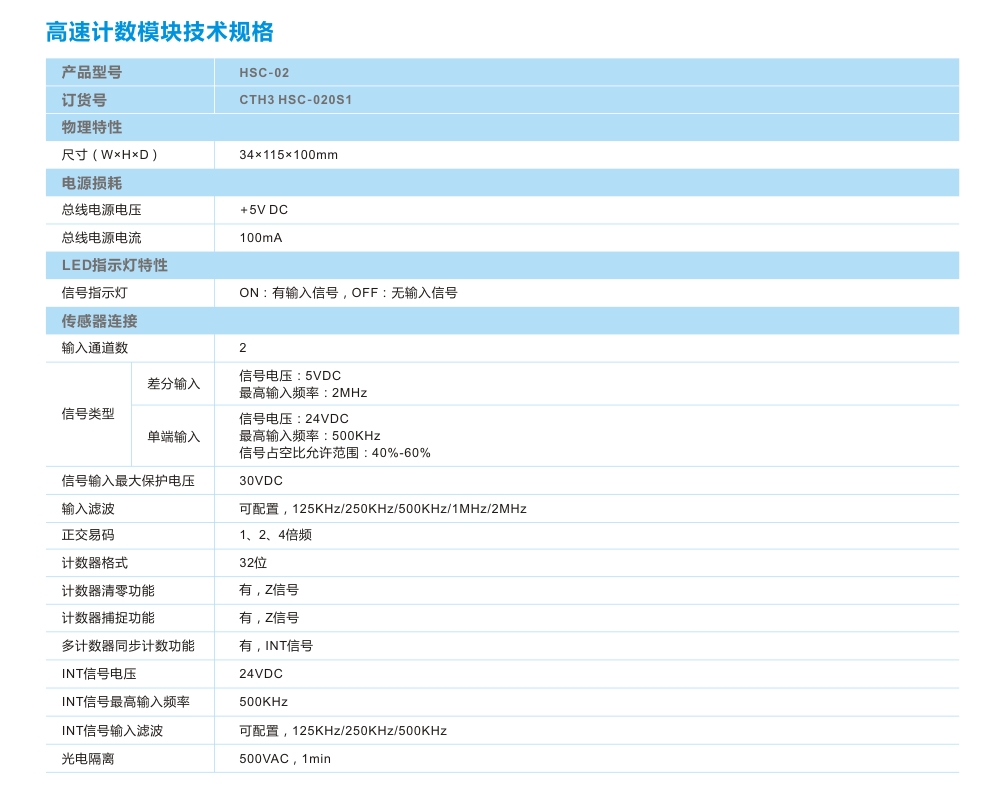The width and height of the screenshot is (999, 790).
Task: Select the 信号指示灯 row label
Action: 95,293
